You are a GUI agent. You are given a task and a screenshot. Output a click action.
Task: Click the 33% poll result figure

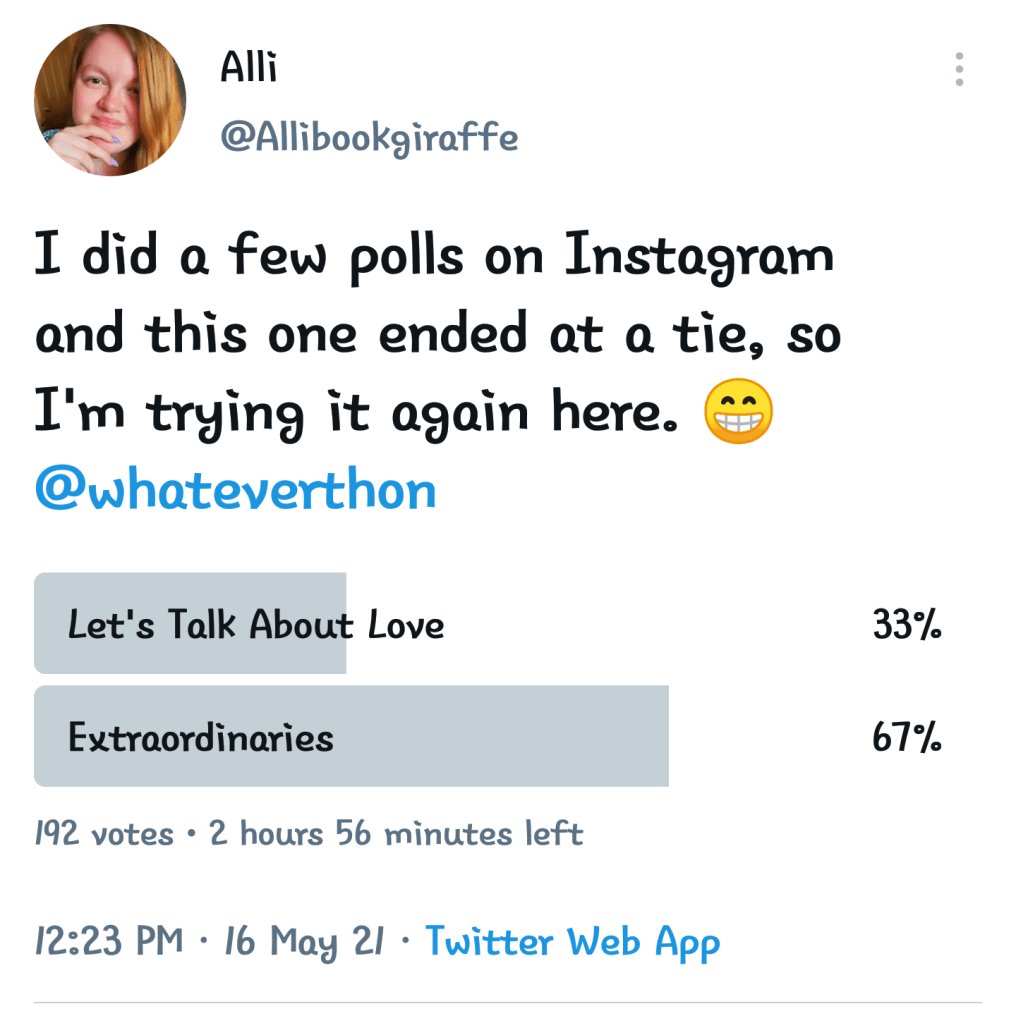click(907, 626)
